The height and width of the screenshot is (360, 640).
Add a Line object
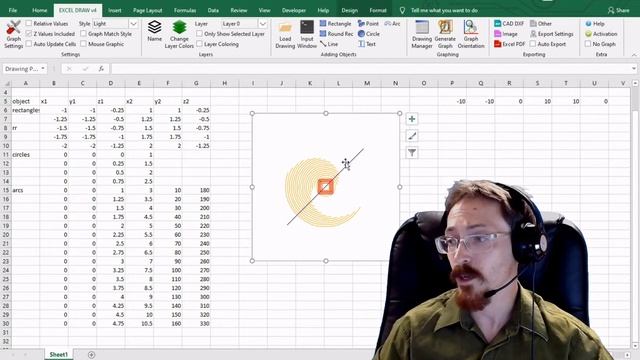click(329, 44)
